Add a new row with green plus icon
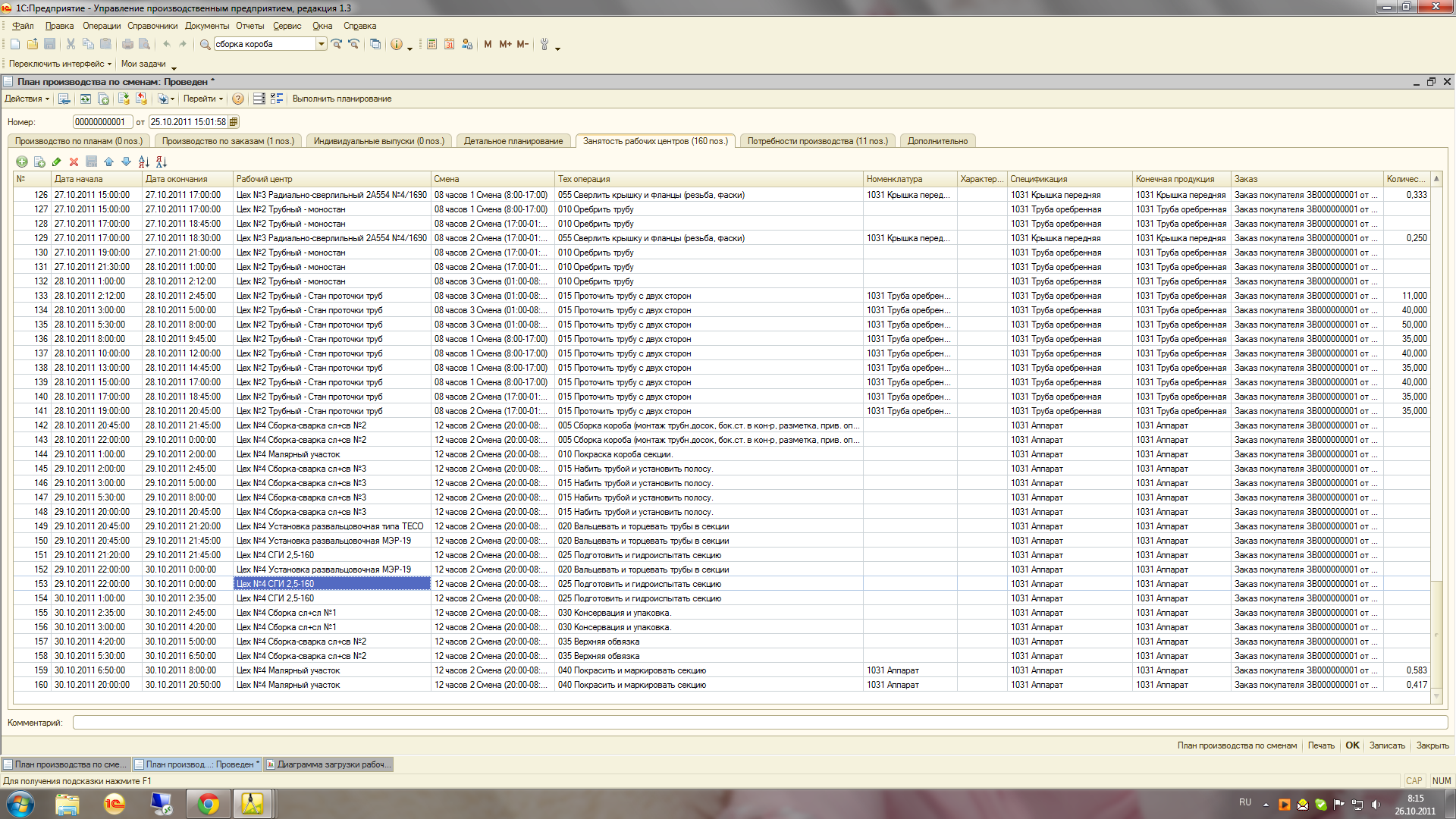Screen dimensions: 1456x819 [x=22, y=162]
